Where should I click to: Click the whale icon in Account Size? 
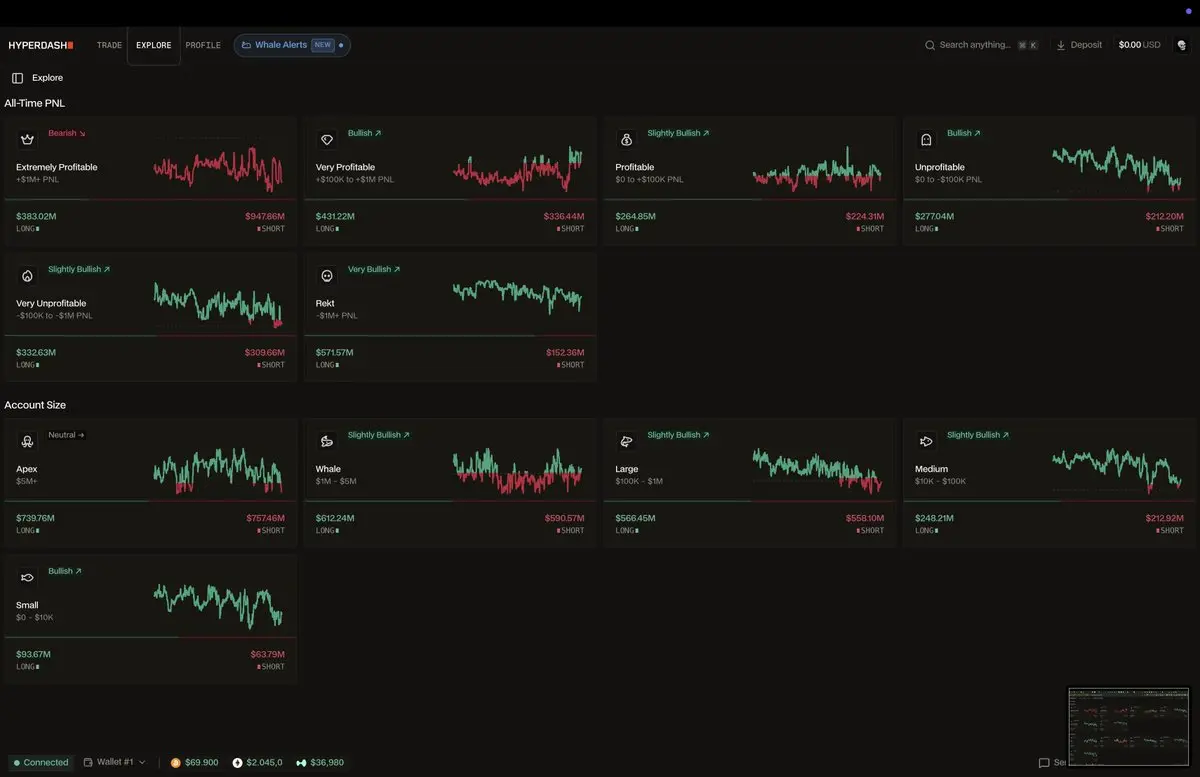coord(327,442)
